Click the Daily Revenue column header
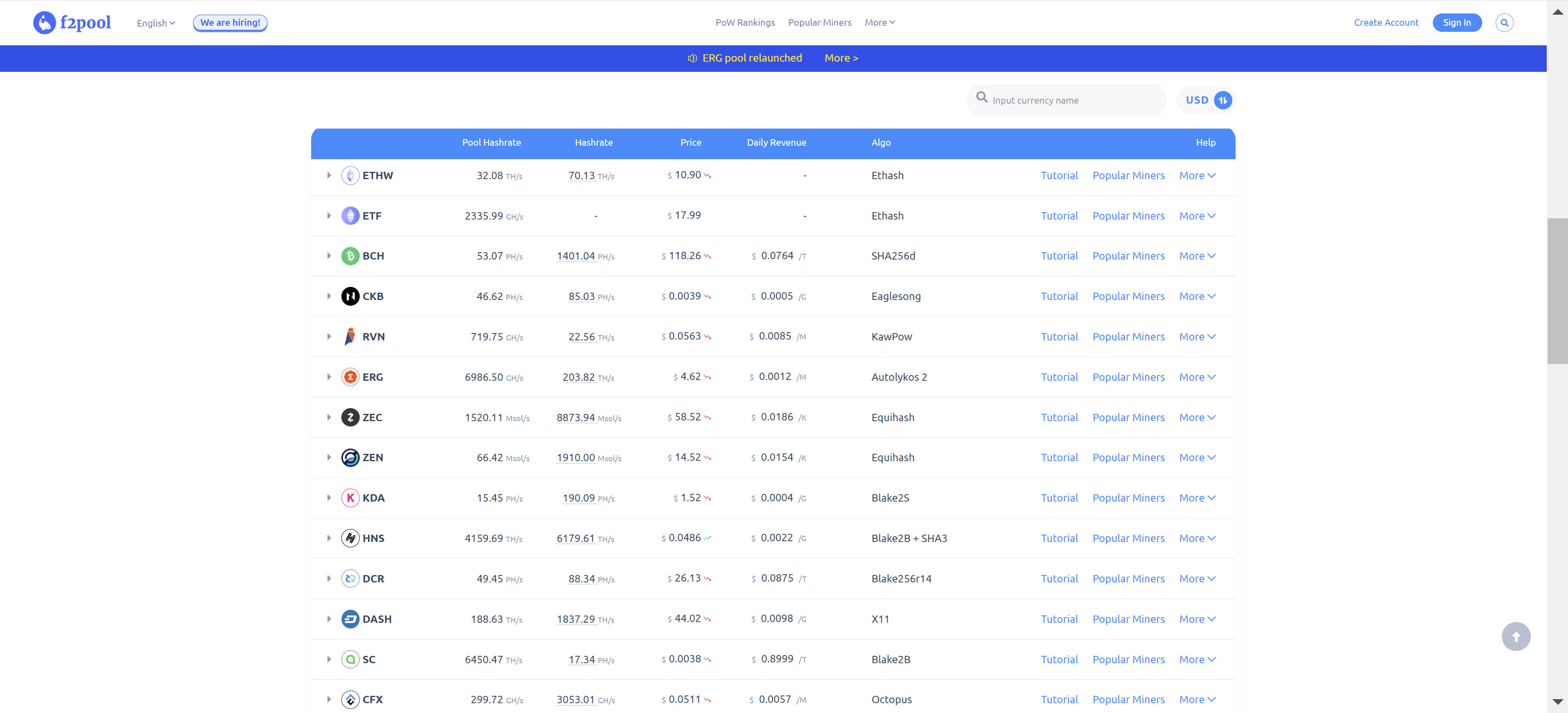 pyautogui.click(x=776, y=142)
